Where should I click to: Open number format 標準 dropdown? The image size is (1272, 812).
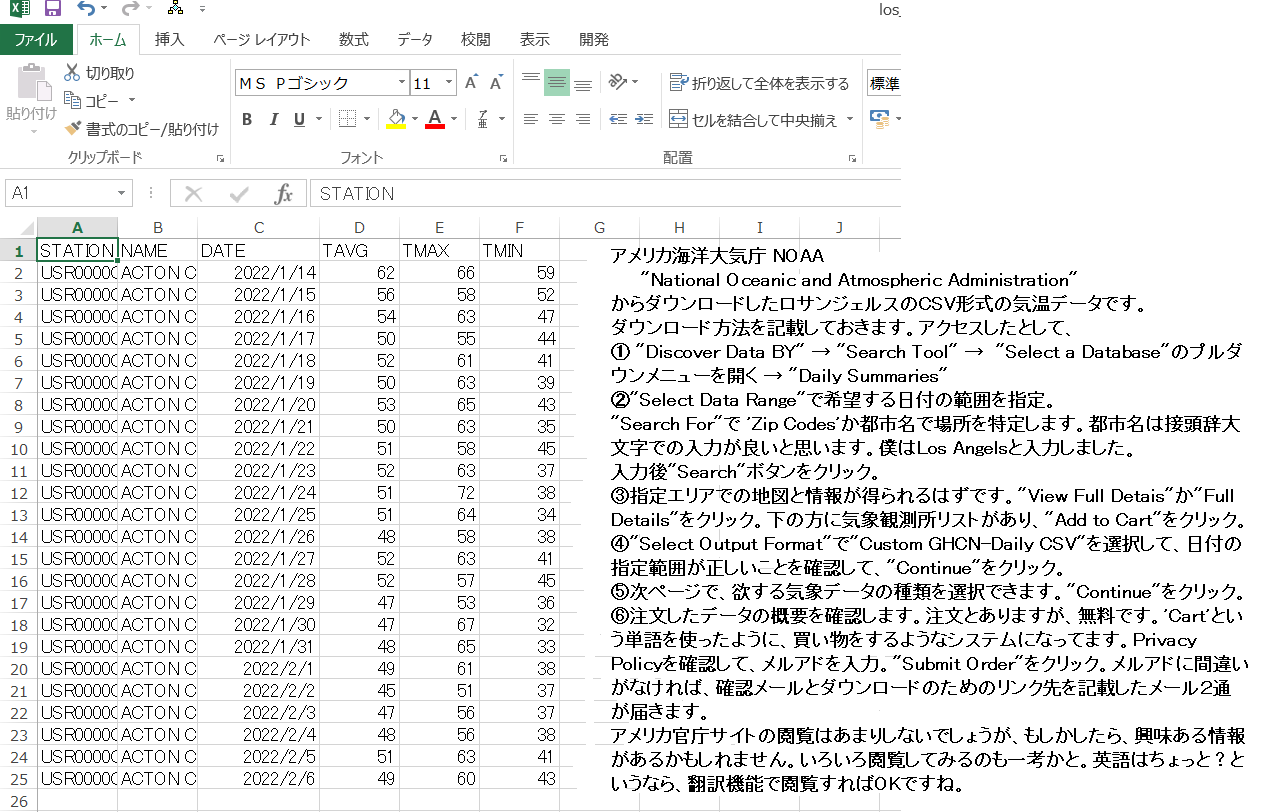884,83
